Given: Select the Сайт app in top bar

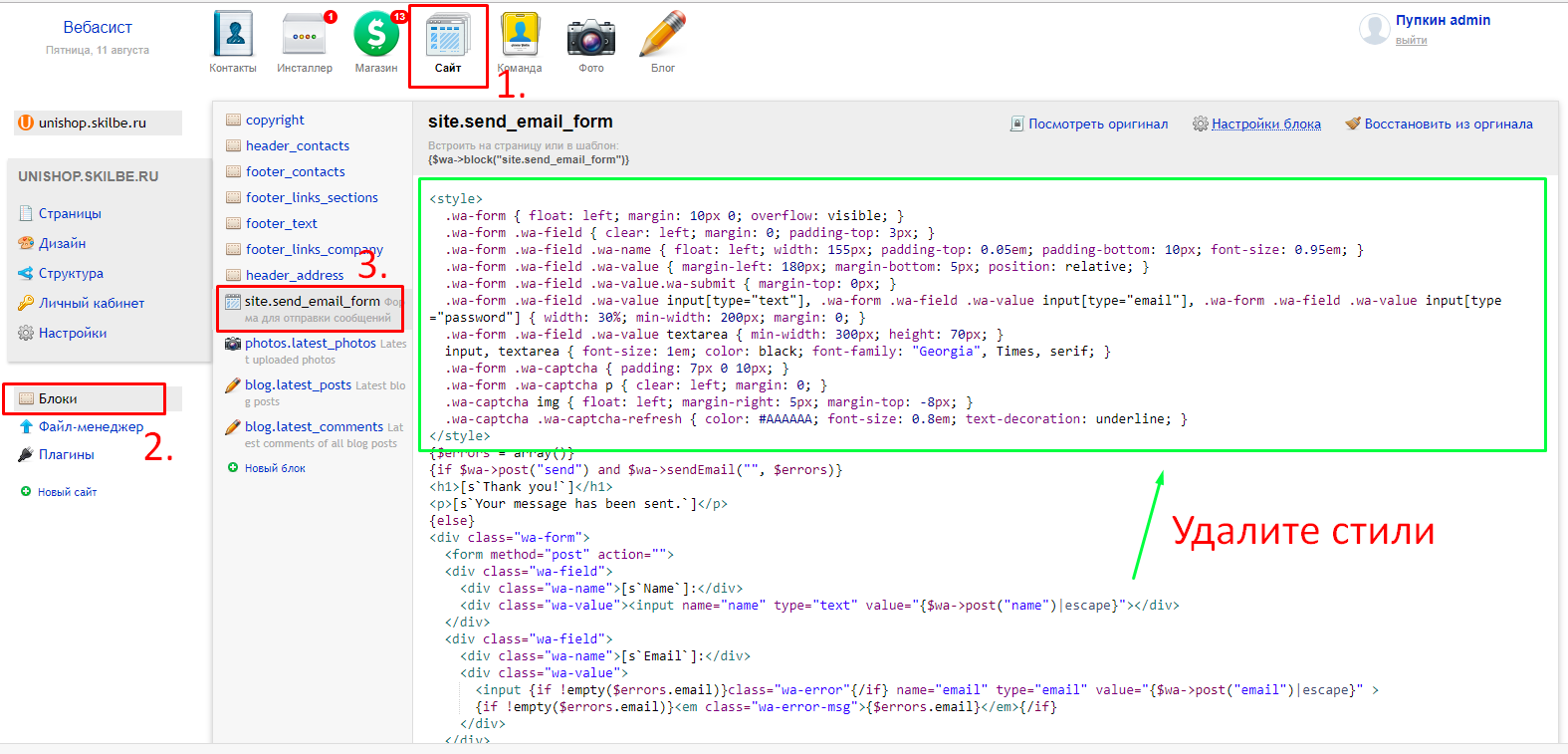Looking at the screenshot, I should click(448, 40).
